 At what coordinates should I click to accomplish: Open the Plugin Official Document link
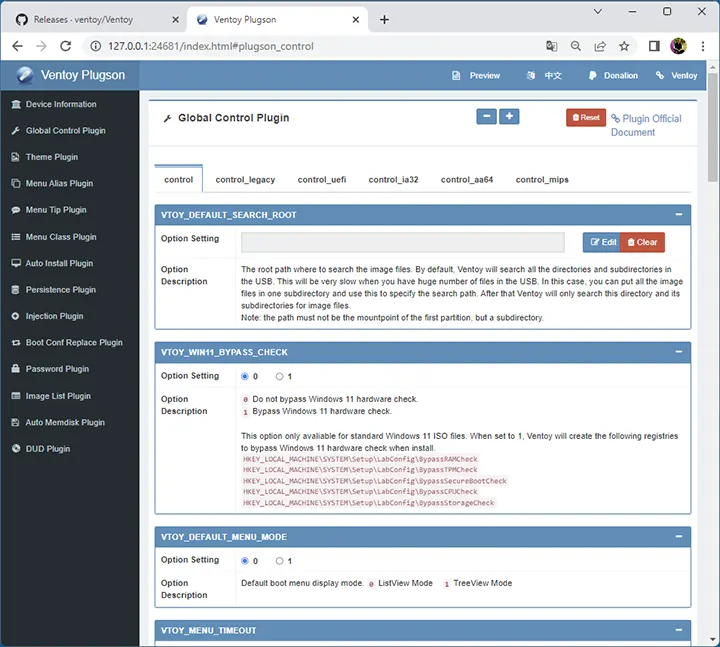(646, 125)
